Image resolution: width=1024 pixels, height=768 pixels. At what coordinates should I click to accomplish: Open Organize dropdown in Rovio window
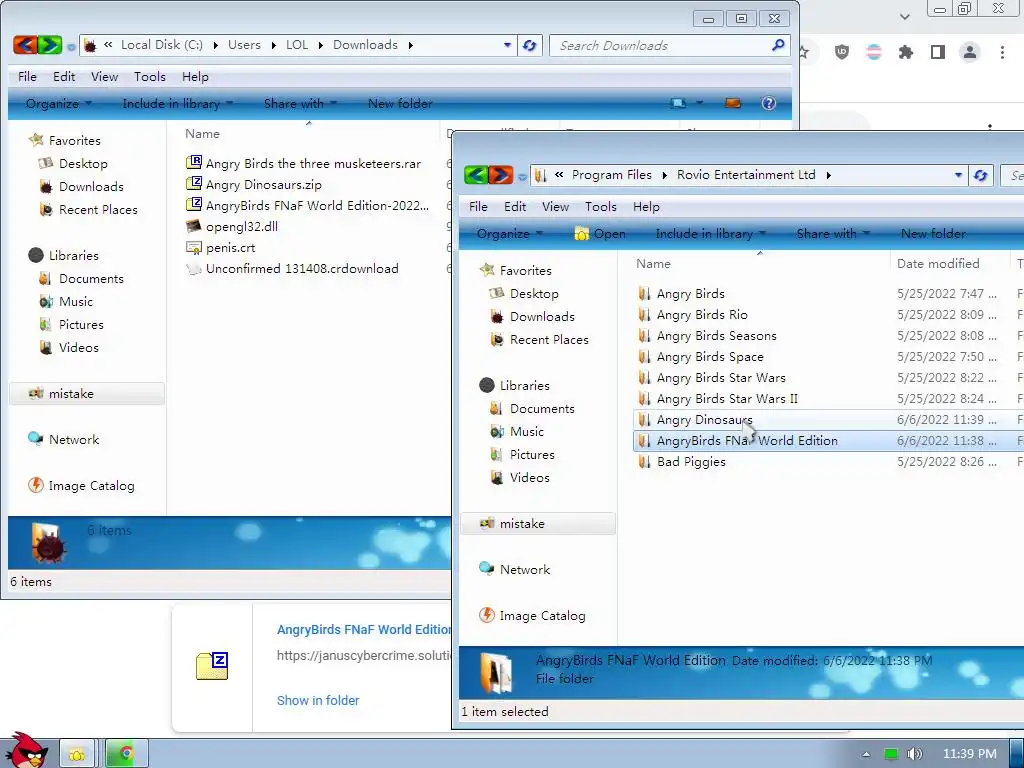point(509,233)
